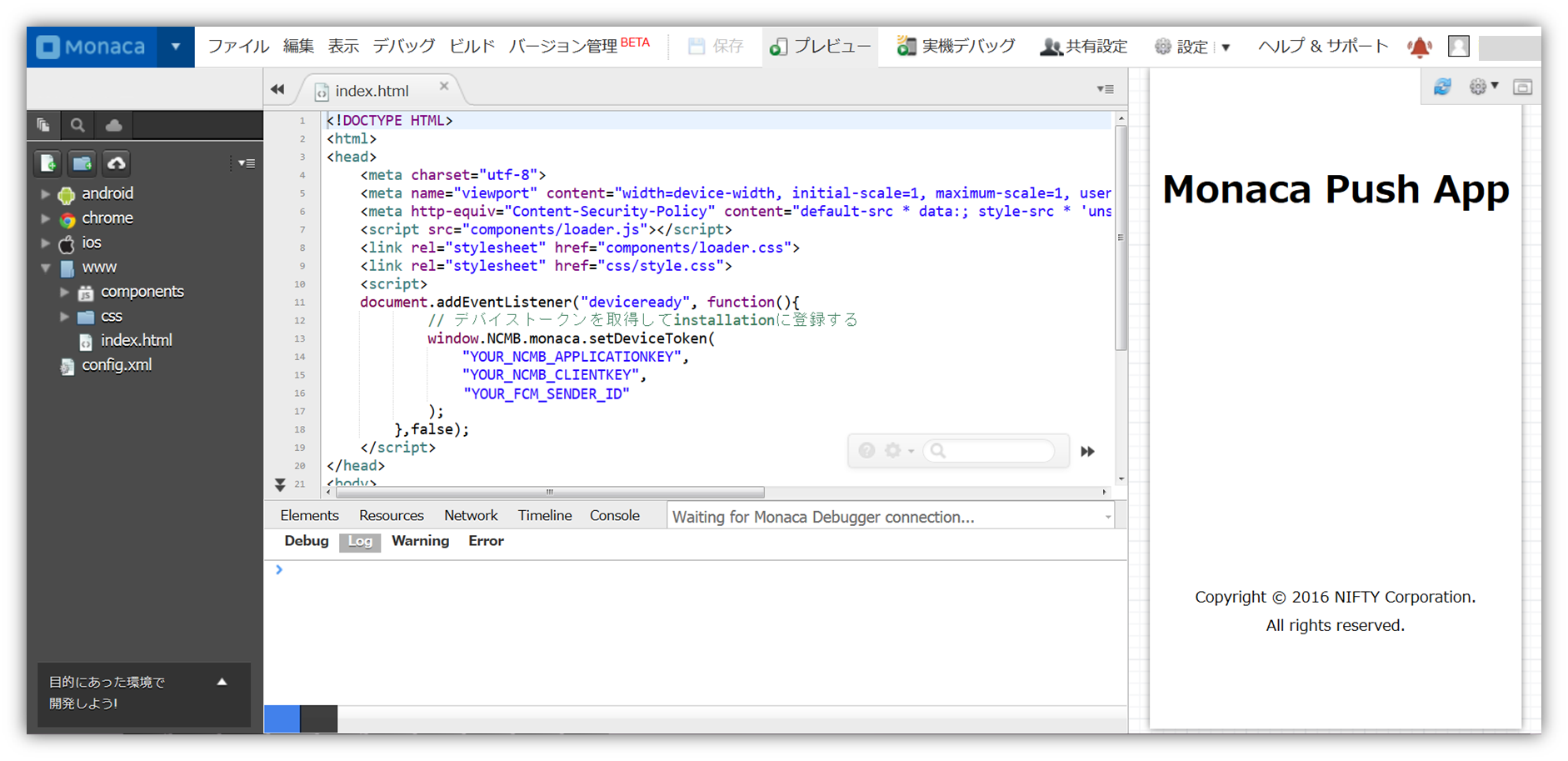Open the sidebar cloud icon
Screen dimensions: 1568x761
[x=113, y=125]
